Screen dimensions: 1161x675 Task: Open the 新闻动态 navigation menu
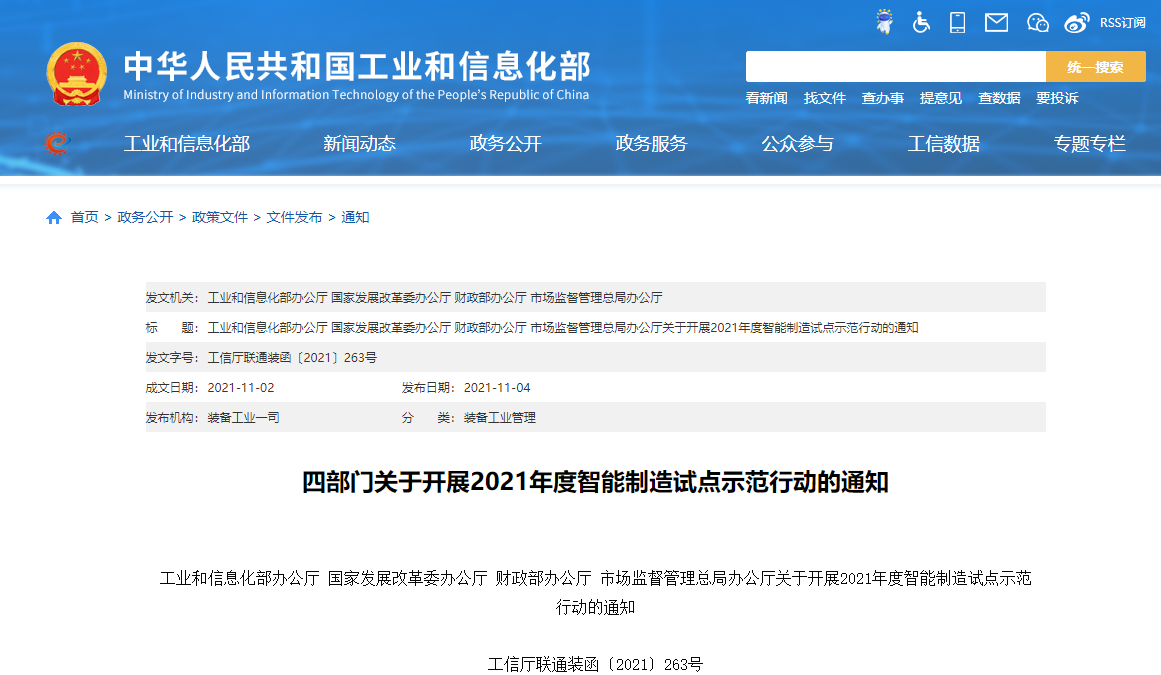tap(359, 144)
